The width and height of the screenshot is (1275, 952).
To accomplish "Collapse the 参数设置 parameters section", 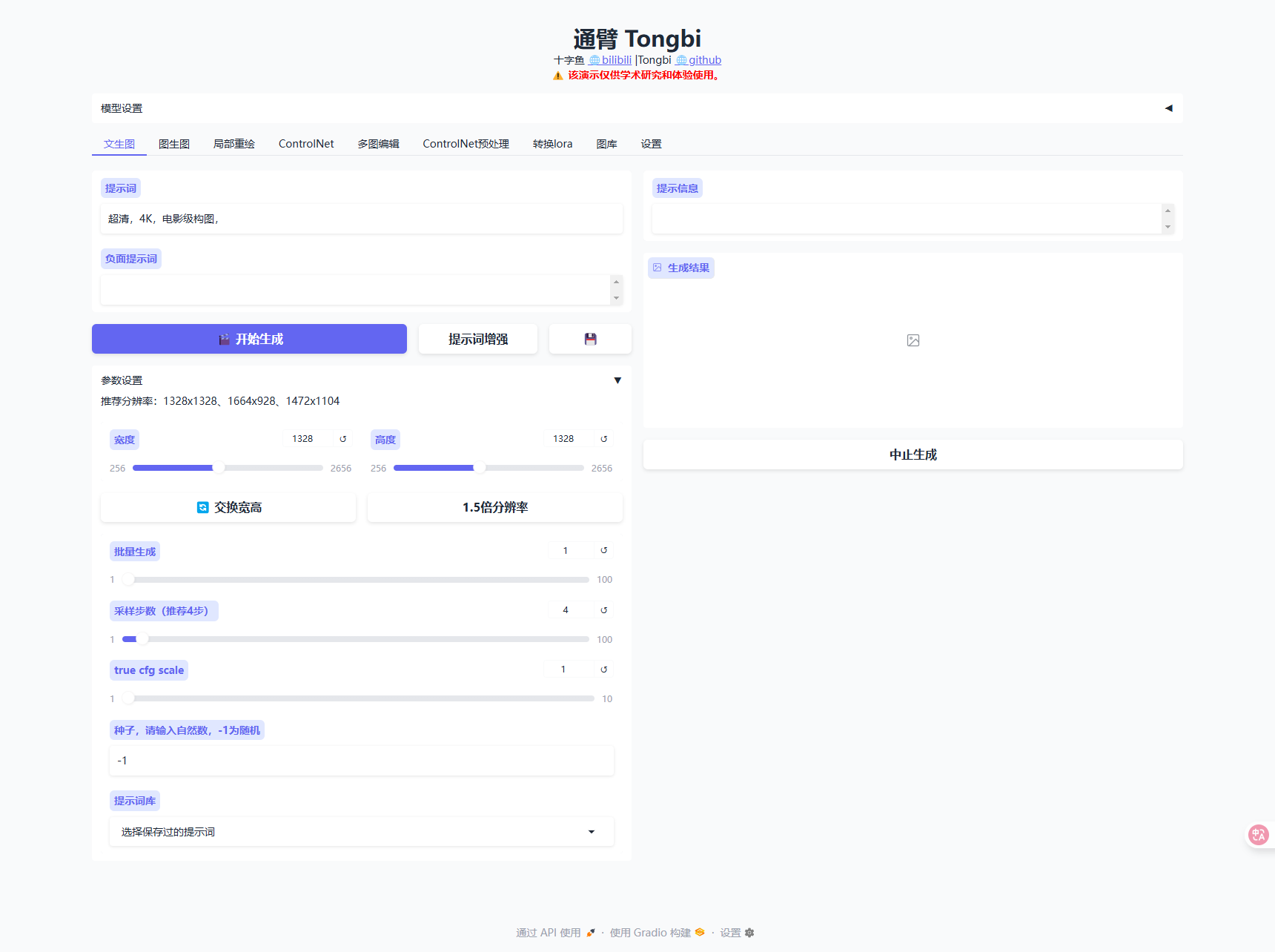I will [617, 380].
